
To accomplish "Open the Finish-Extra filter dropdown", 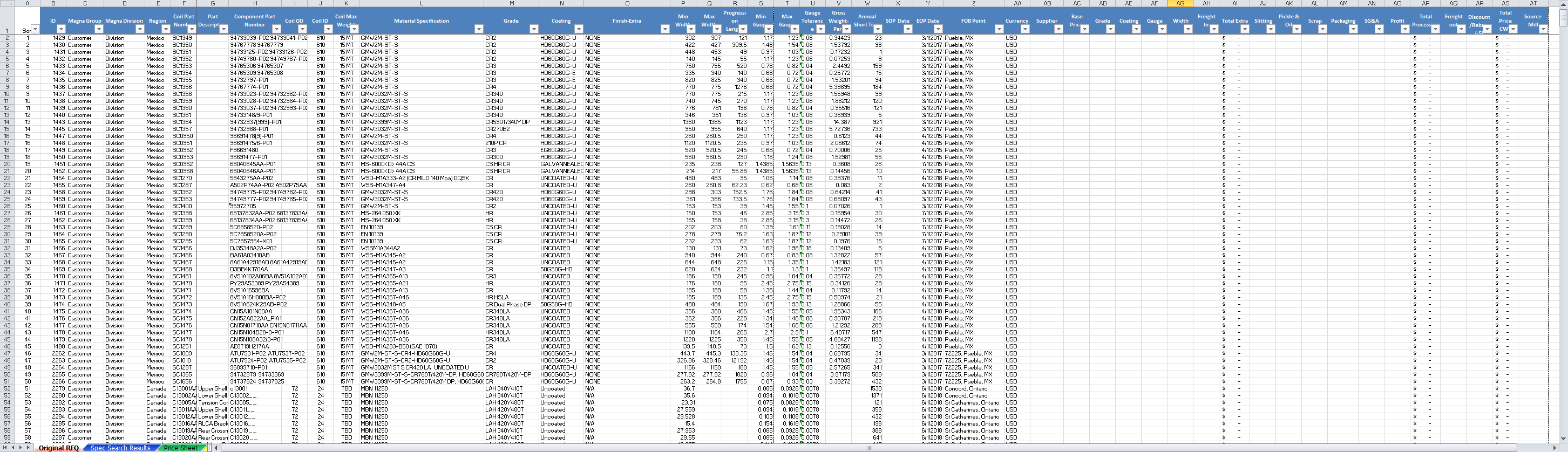I will click(x=664, y=29).
